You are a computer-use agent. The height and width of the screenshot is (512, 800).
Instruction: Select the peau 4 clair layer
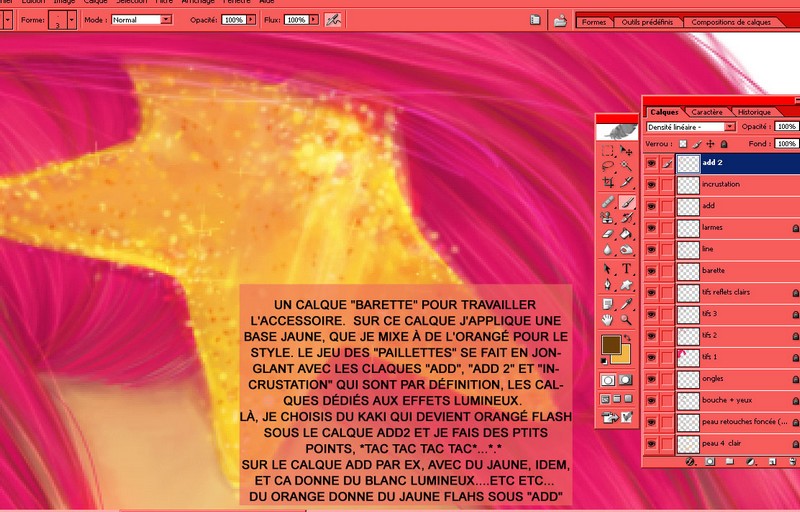(x=738, y=444)
